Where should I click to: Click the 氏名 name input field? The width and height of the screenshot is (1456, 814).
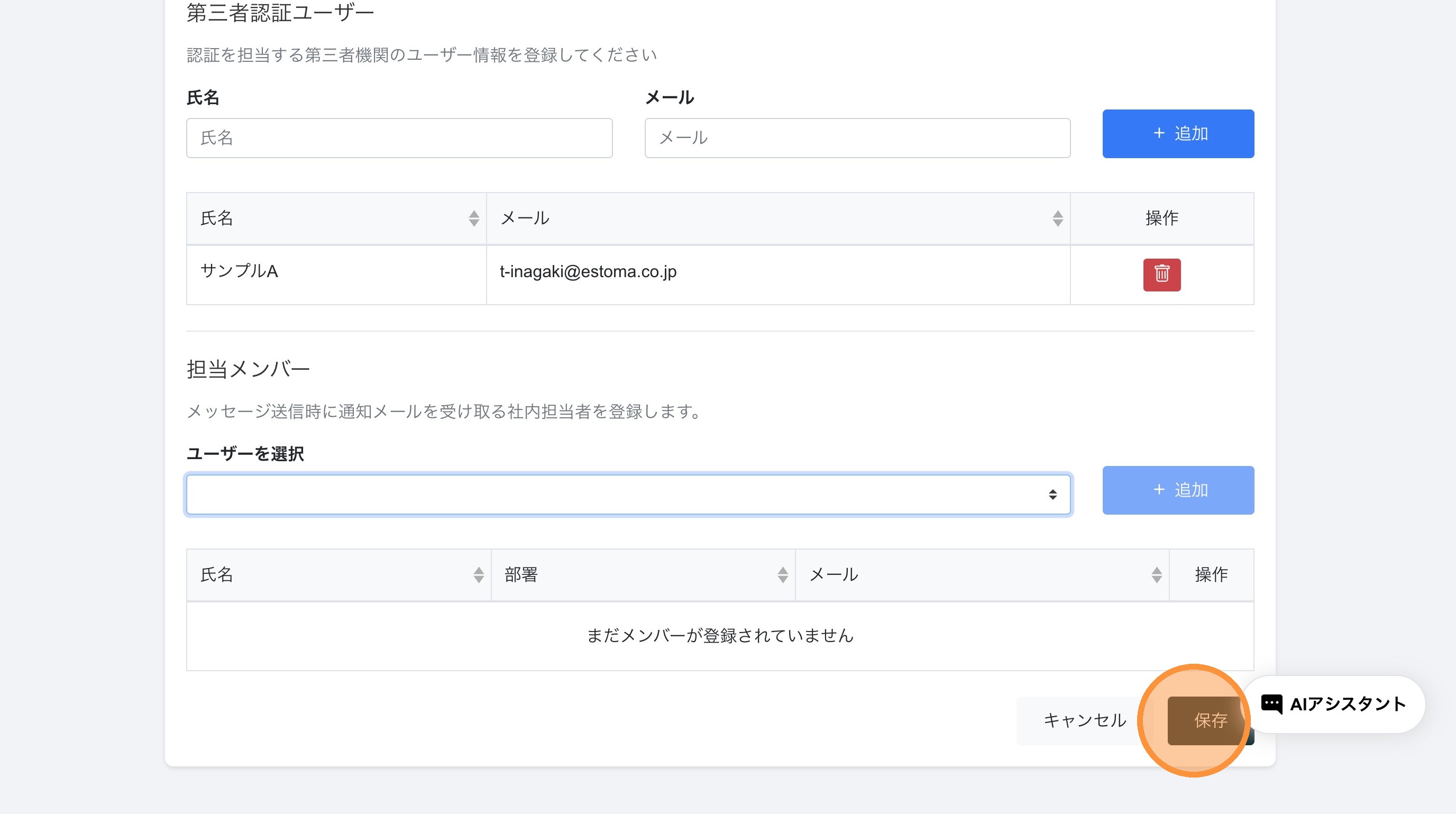(x=399, y=138)
